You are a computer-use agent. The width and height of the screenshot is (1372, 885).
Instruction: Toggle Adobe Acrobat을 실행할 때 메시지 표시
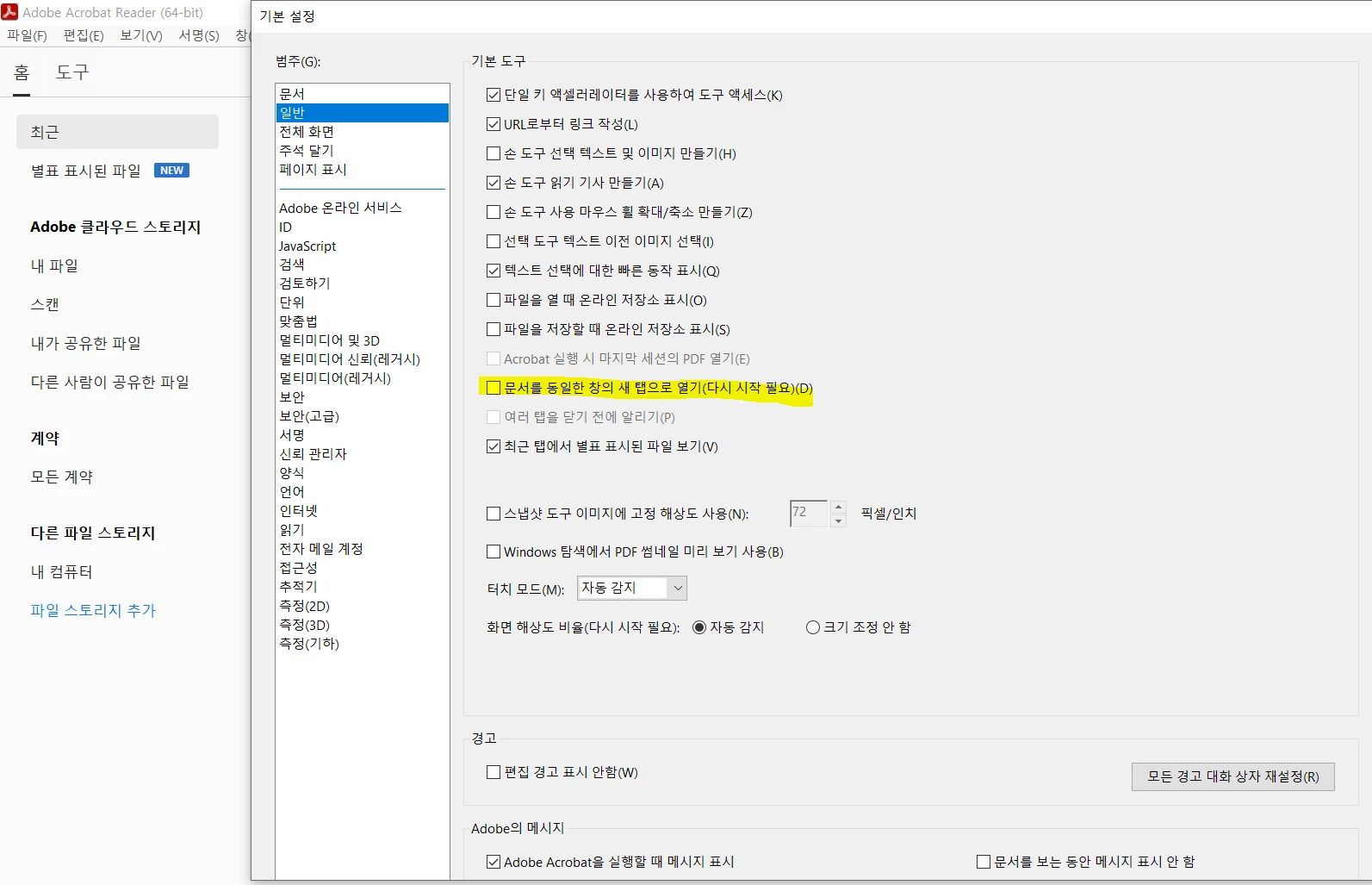tap(494, 862)
